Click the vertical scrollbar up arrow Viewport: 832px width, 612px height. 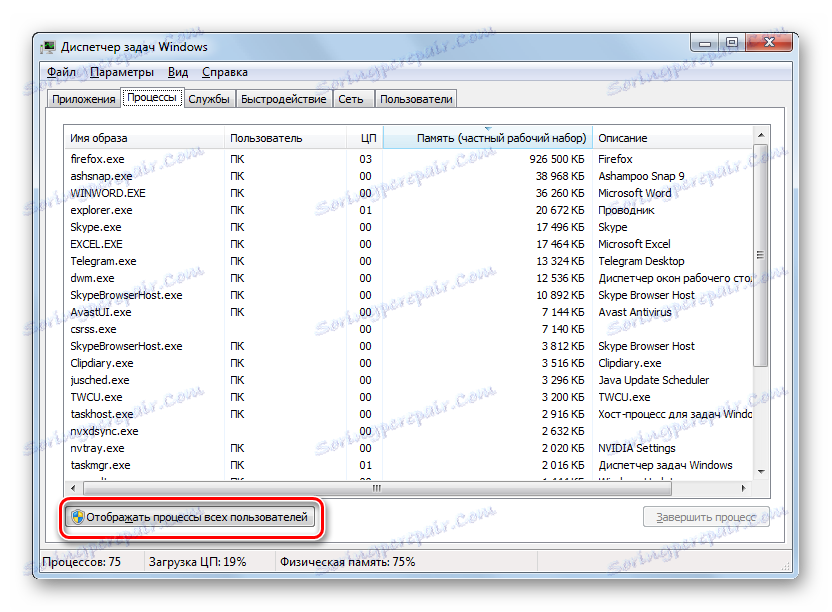coord(761,135)
